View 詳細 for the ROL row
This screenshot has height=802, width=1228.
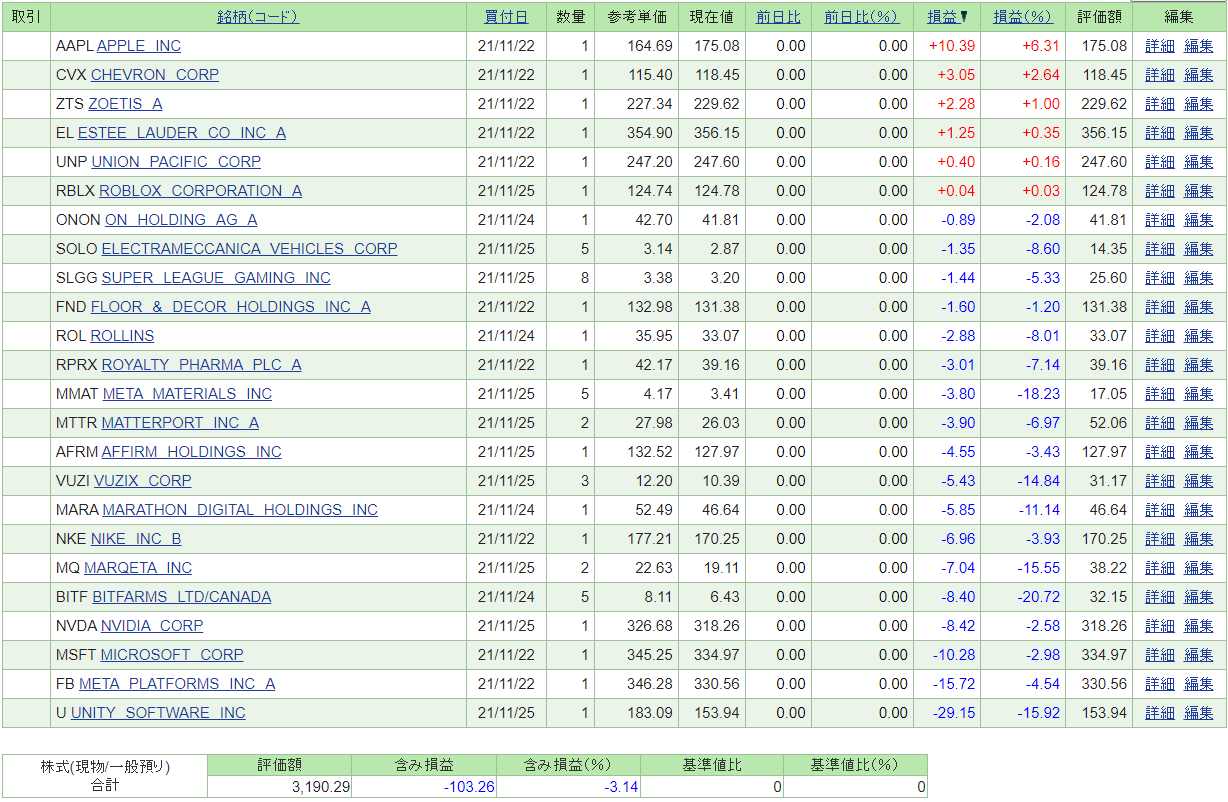(1160, 336)
